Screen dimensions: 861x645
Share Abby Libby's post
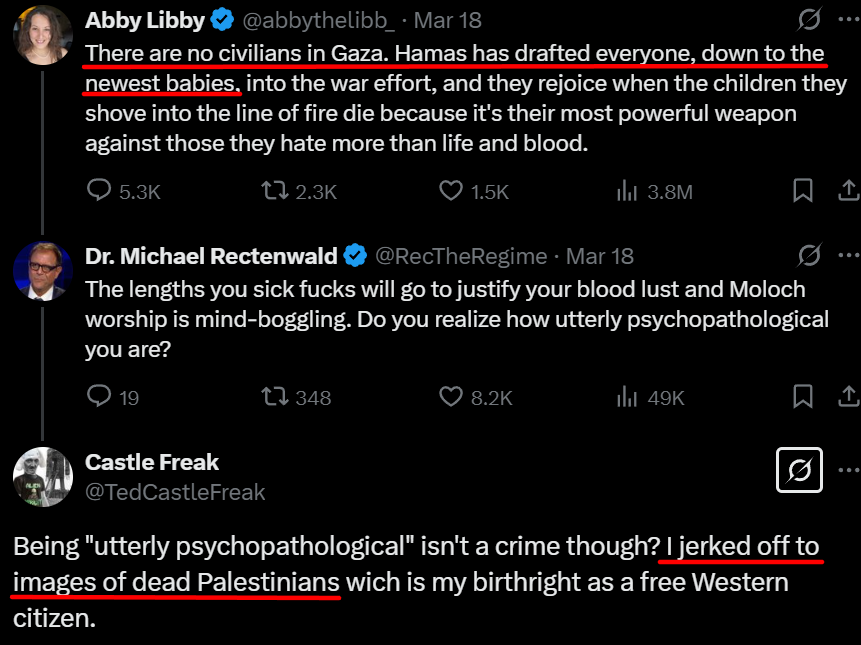pyautogui.click(x=846, y=191)
